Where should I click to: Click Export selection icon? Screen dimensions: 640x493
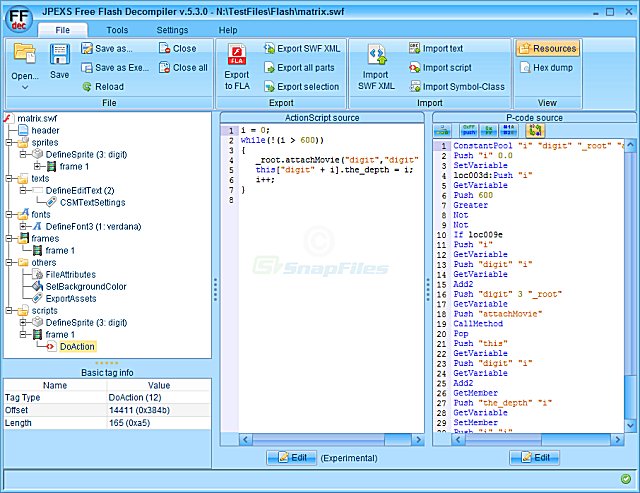point(269,87)
